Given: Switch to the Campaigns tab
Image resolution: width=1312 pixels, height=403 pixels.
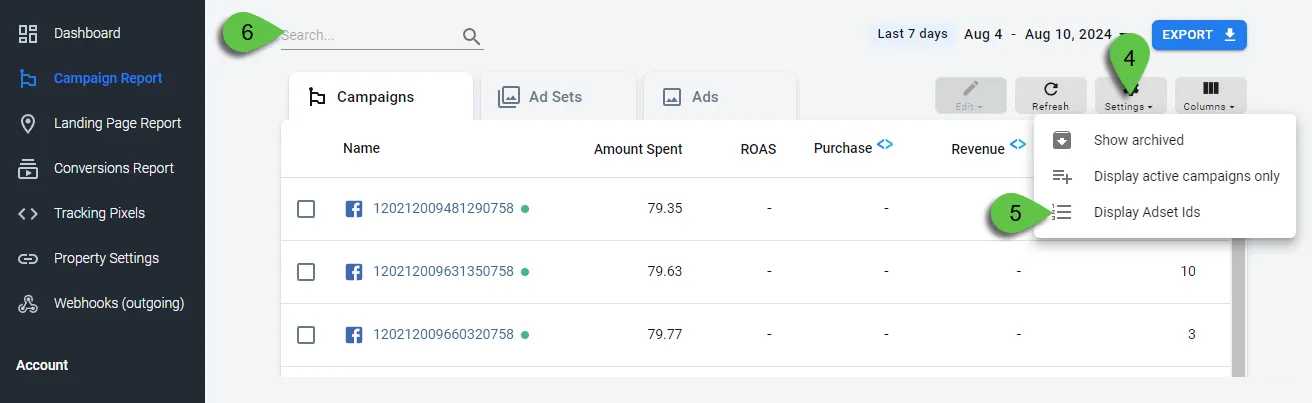Looking at the screenshot, I should point(380,97).
